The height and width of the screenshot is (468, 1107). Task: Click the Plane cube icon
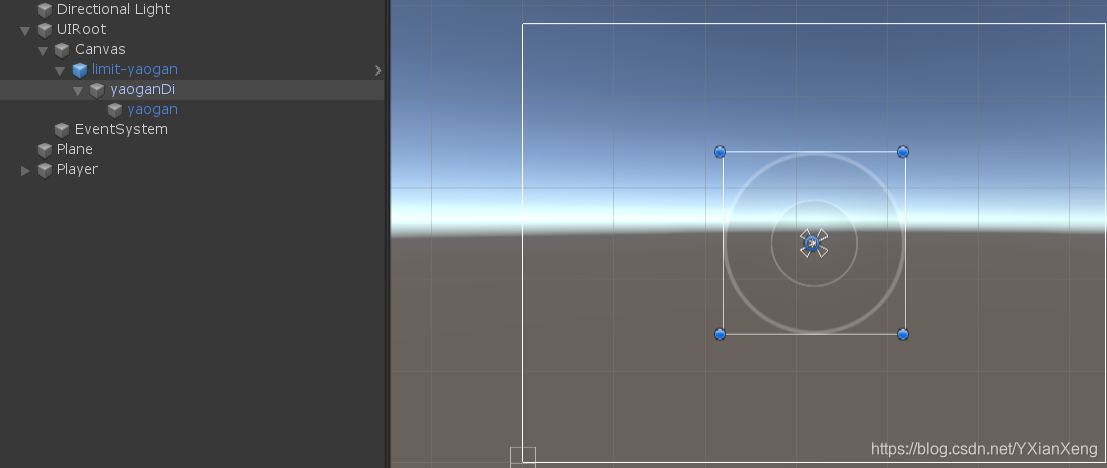pyautogui.click(x=45, y=150)
